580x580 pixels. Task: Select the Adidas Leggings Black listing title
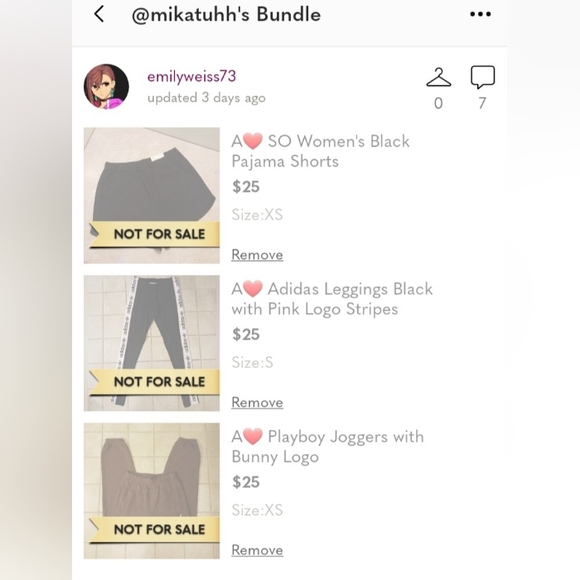pos(332,299)
